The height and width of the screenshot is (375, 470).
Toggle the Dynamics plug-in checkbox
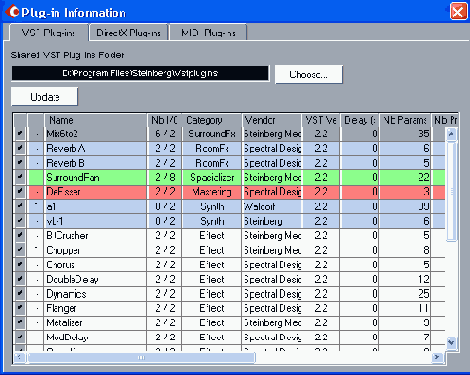click(x=20, y=294)
